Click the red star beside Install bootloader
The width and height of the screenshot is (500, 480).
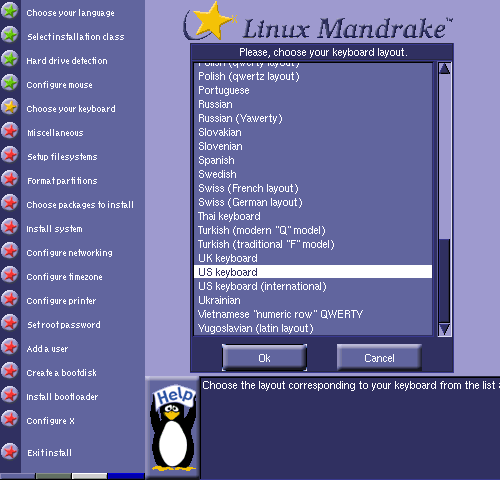tap(10, 395)
